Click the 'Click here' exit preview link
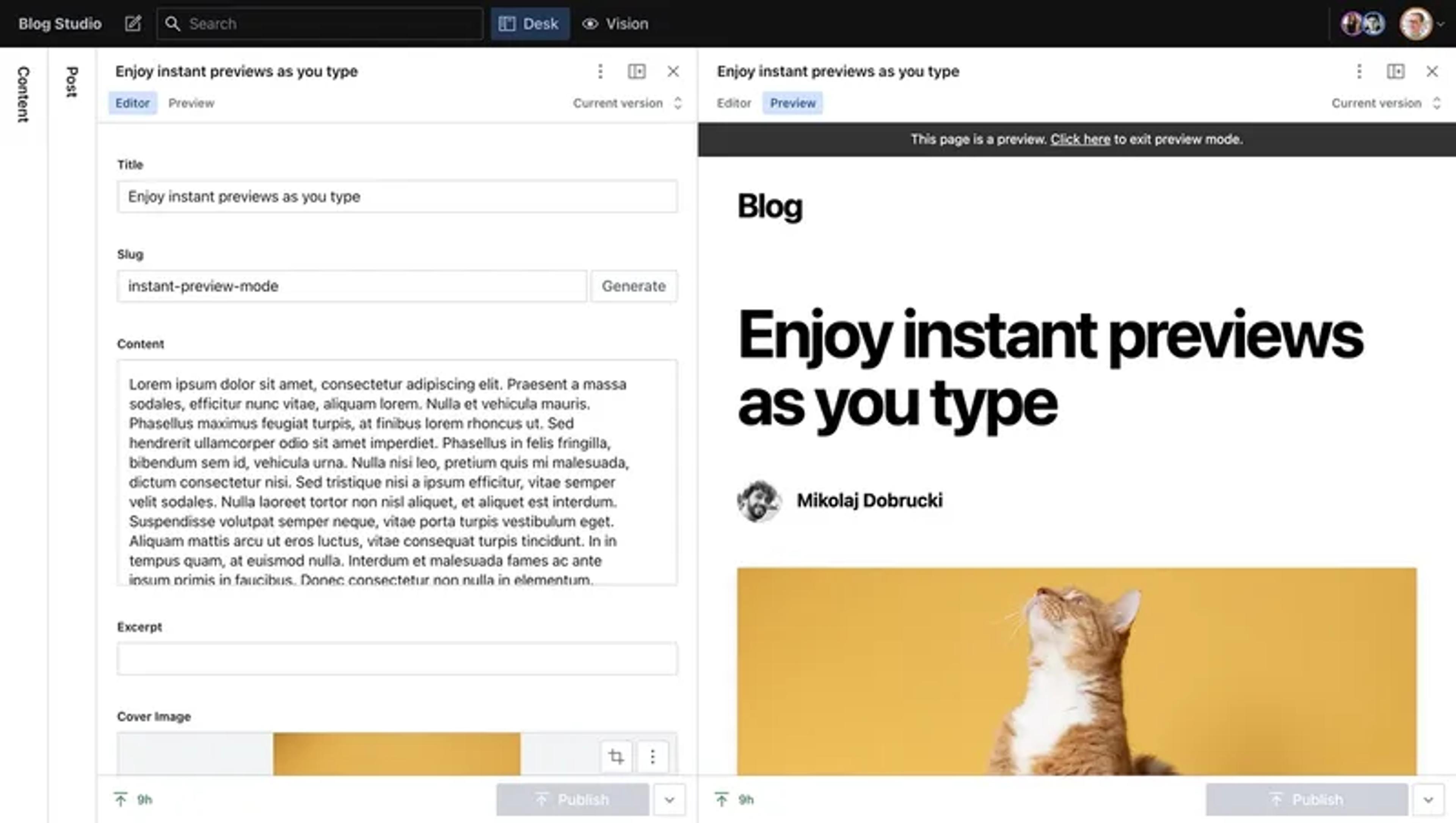Viewport: 1456px width, 823px height. [x=1079, y=139]
